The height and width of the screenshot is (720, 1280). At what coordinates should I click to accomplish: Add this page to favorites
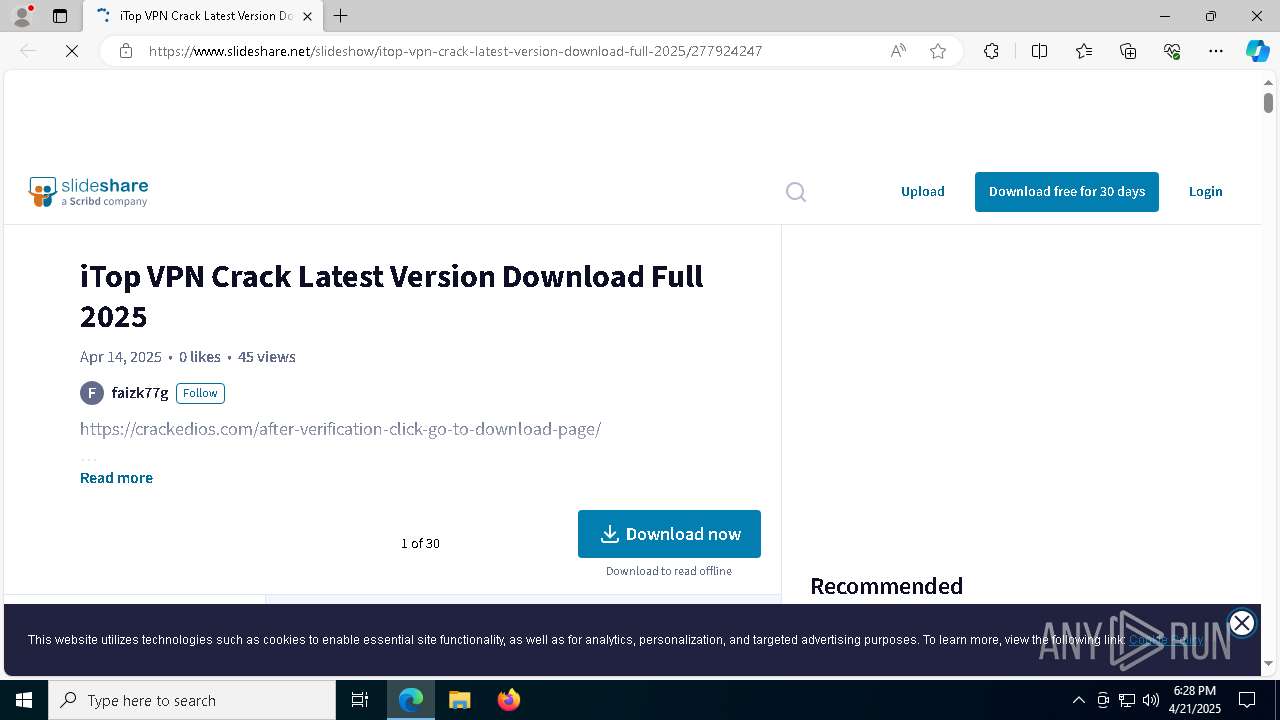point(938,51)
